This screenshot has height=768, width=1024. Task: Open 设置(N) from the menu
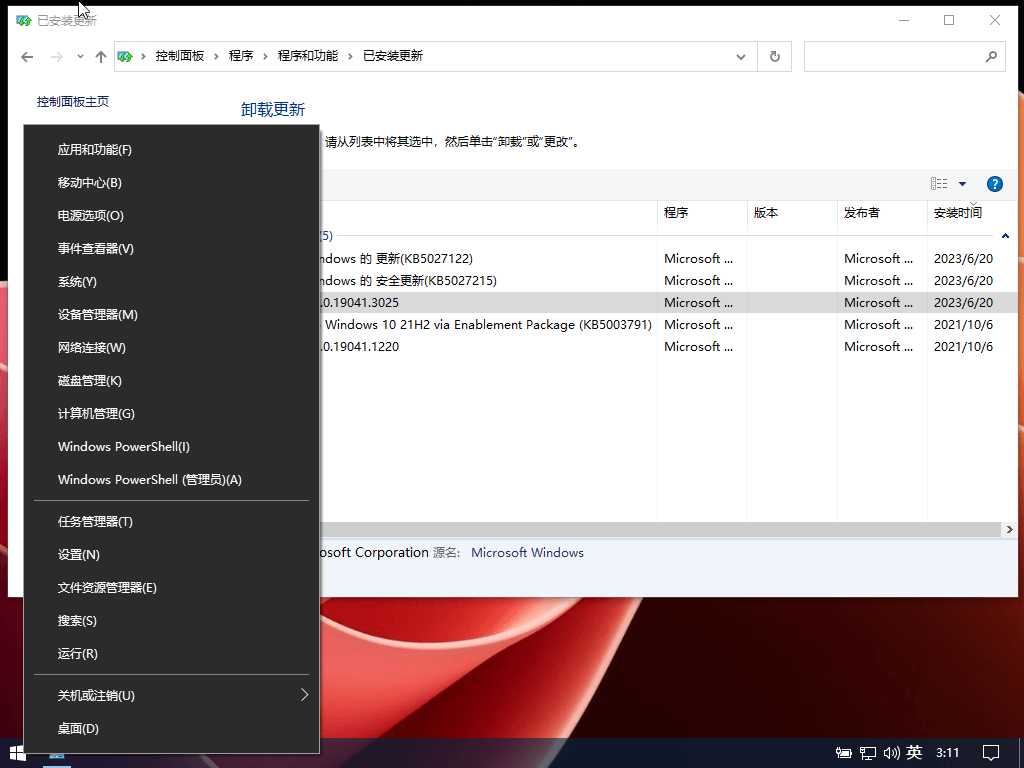(171, 554)
